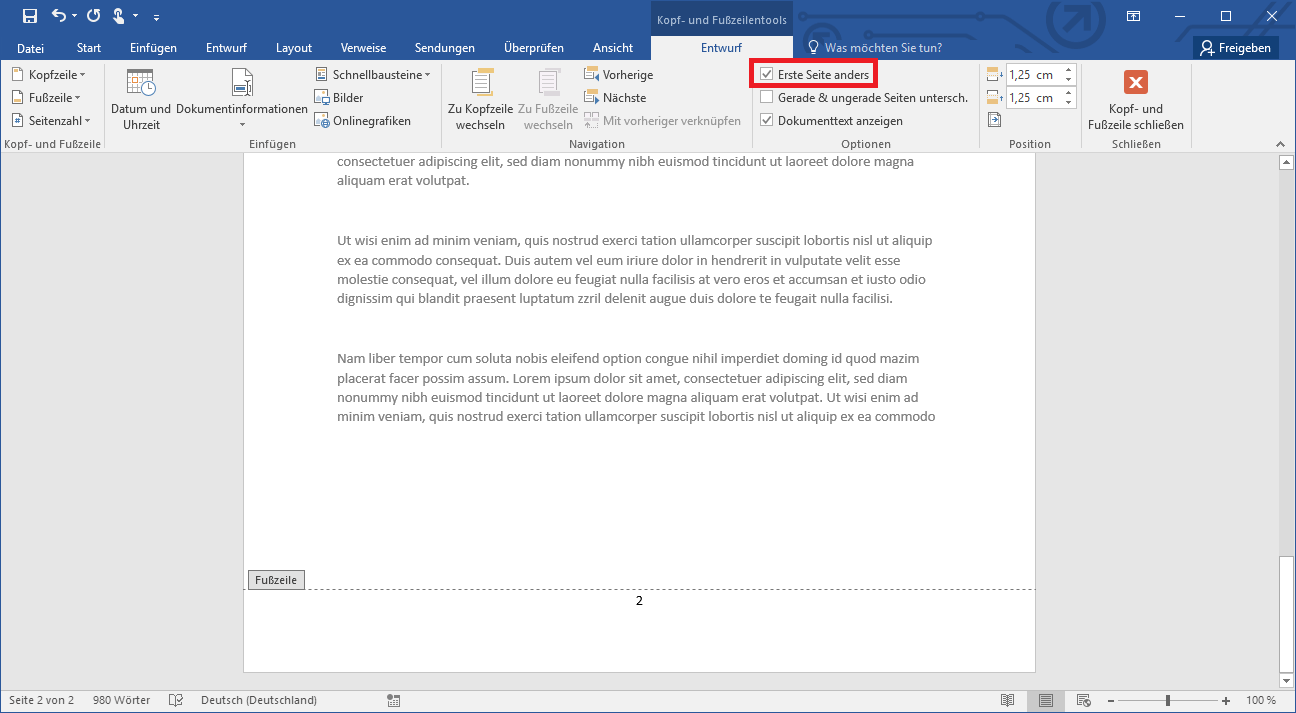This screenshot has width=1296, height=713.
Task: Undo the last action
Action: (x=59, y=16)
